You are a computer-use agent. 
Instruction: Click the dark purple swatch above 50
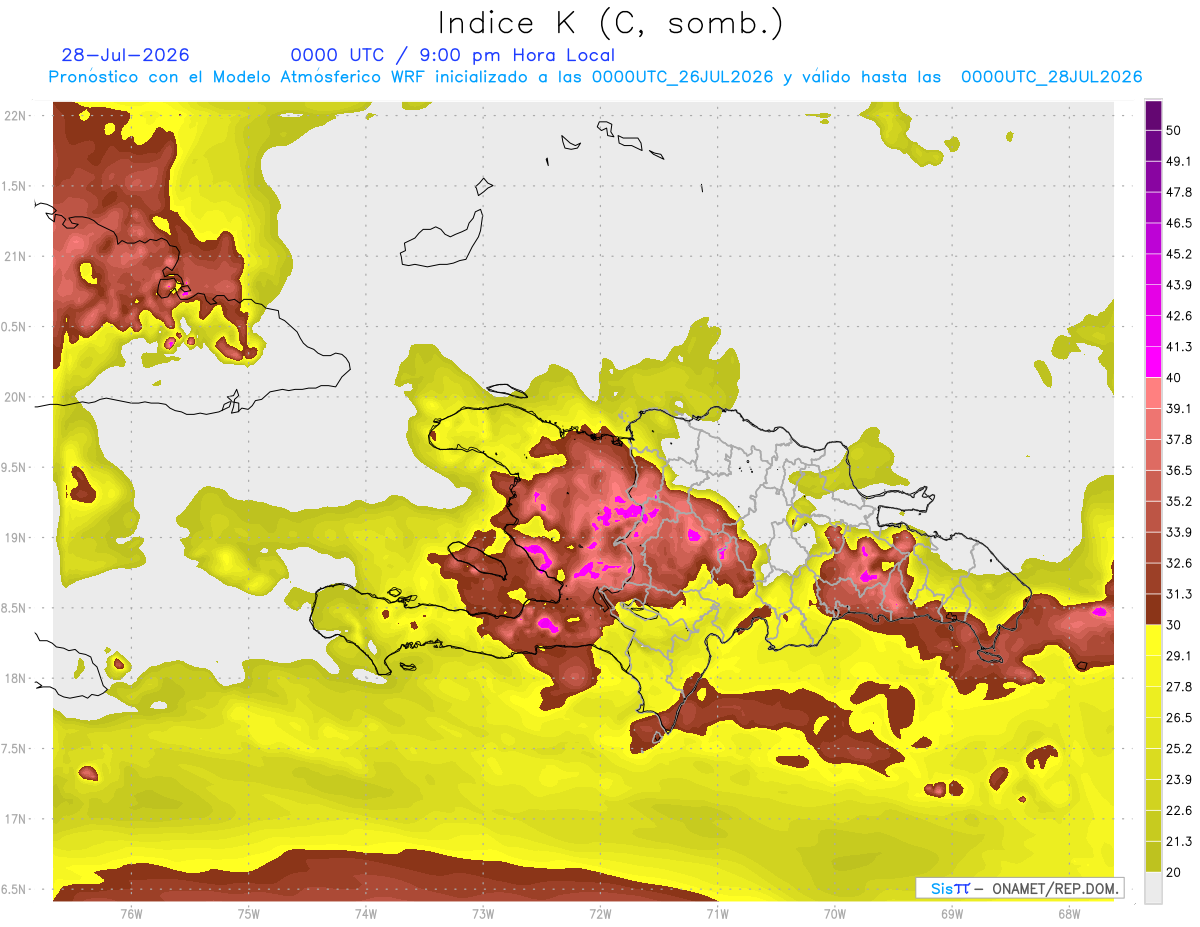pyautogui.click(x=1154, y=116)
